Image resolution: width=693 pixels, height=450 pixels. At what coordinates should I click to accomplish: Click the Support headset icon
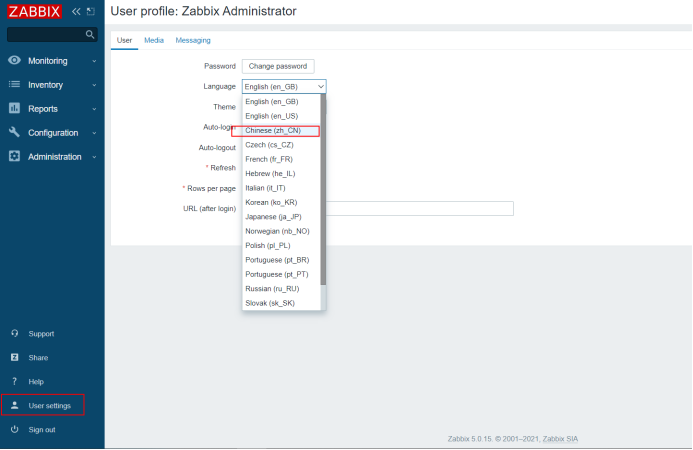coord(15,333)
